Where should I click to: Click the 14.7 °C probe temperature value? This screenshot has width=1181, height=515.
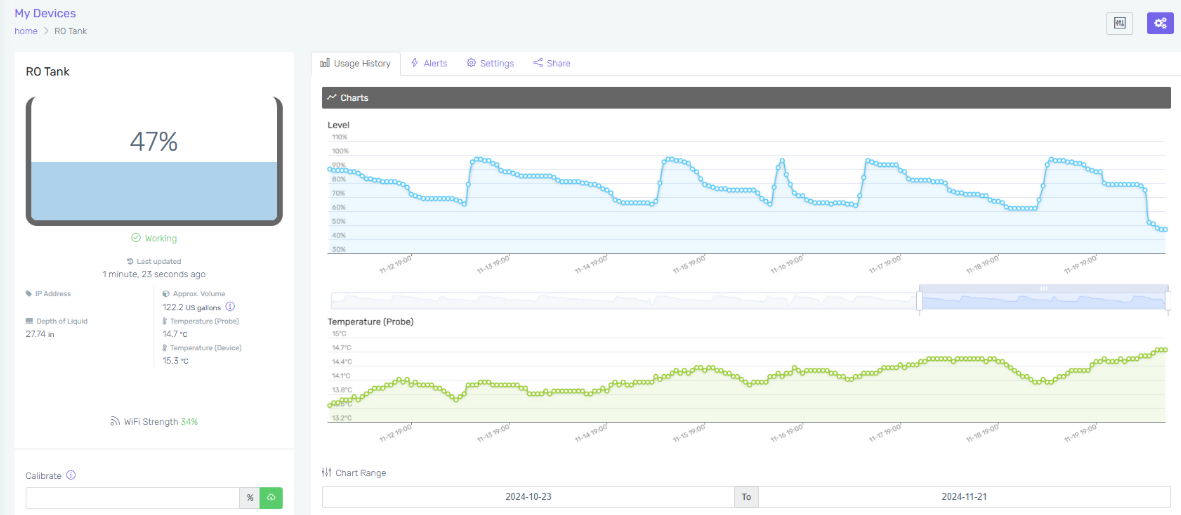coord(175,334)
